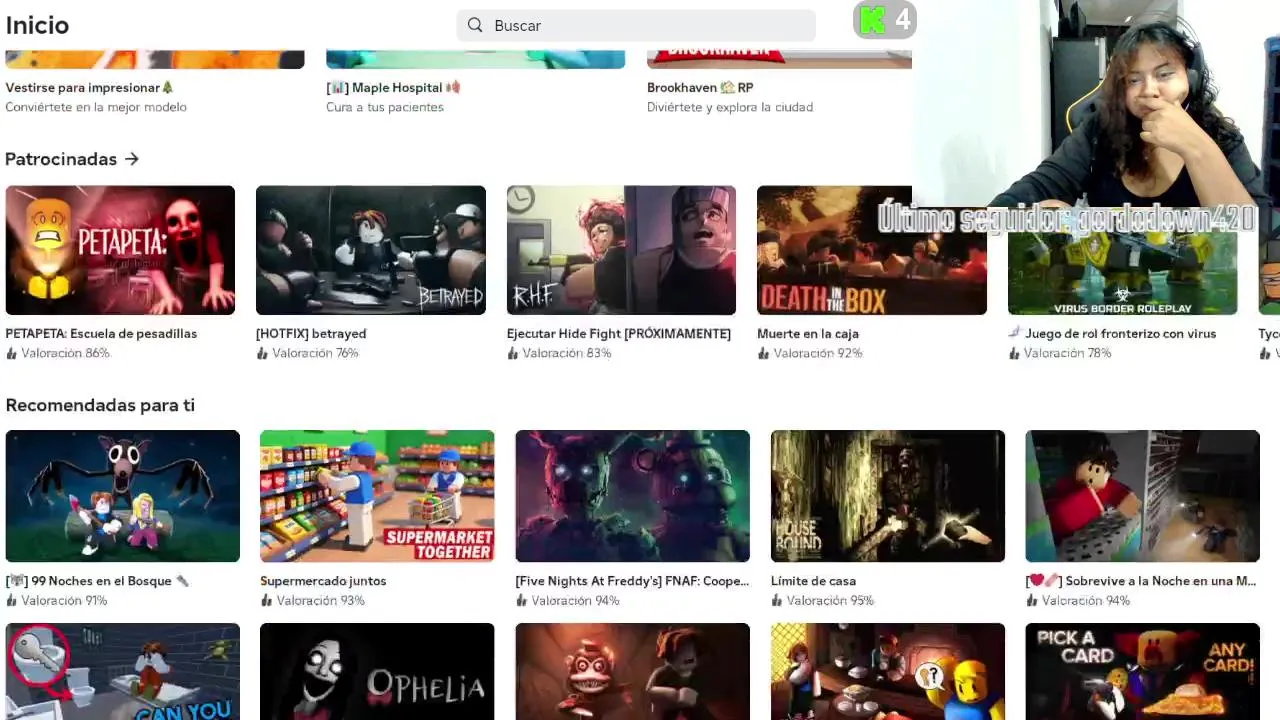Click thumbs-up icon under FNAF title
The width and height of the screenshot is (1280, 720).
pos(522,601)
